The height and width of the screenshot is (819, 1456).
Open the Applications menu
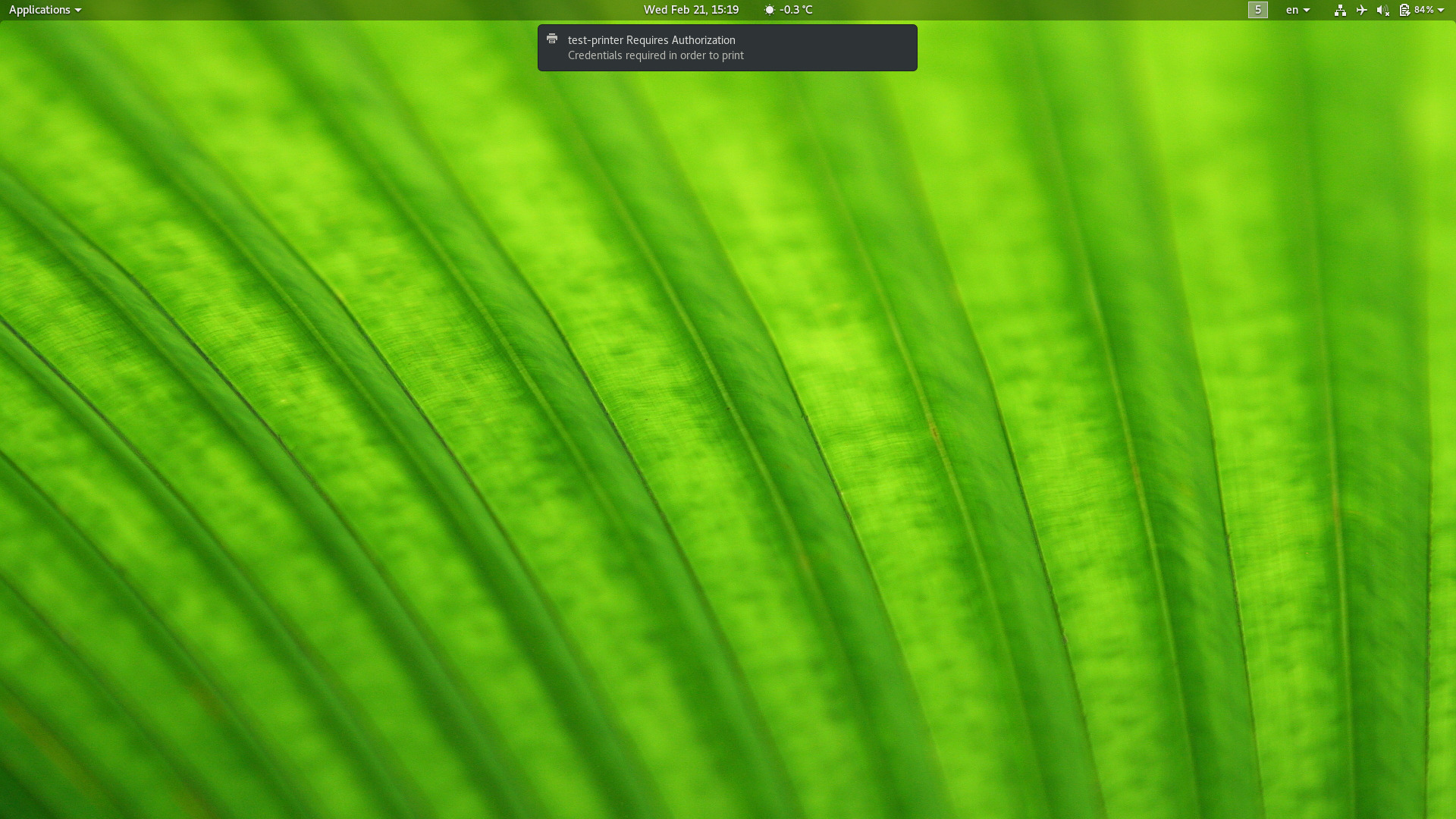[x=45, y=10]
